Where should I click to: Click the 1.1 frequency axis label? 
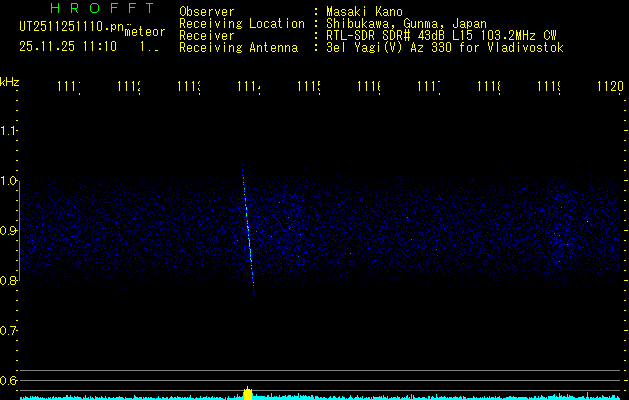[x=9, y=131]
